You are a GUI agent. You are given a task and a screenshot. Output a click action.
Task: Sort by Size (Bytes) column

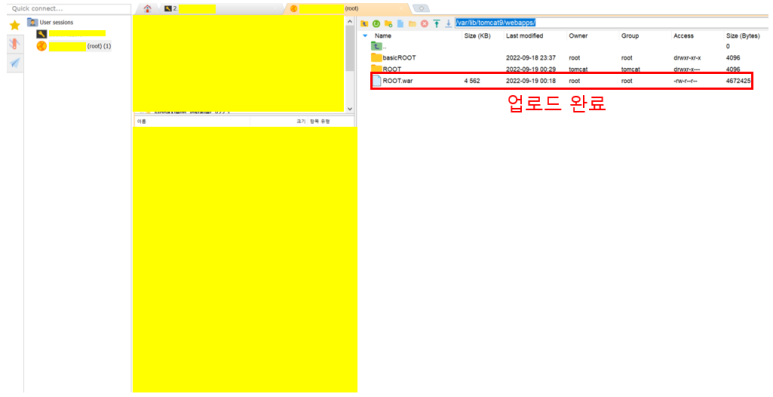click(743, 36)
